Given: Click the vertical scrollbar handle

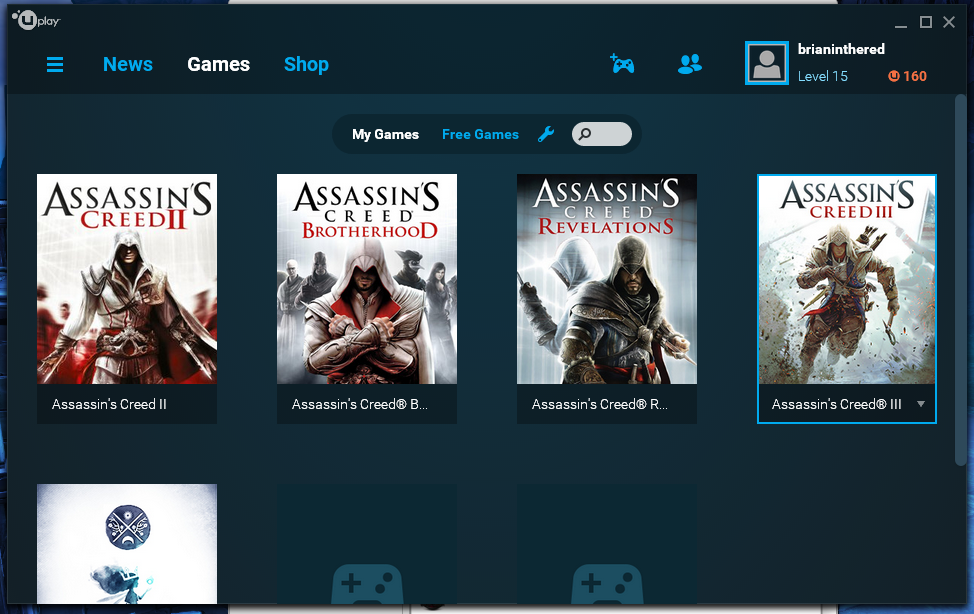Looking at the screenshot, I should (x=960, y=278).
